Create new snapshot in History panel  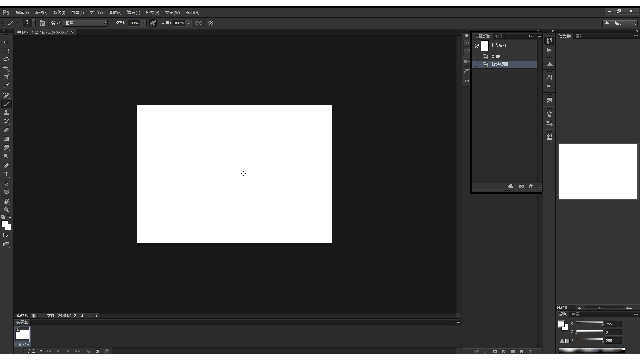tap(521, 186)
